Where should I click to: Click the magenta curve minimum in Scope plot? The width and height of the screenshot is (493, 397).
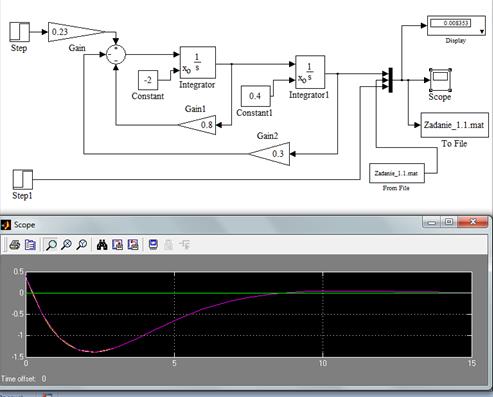click(94, 352)
